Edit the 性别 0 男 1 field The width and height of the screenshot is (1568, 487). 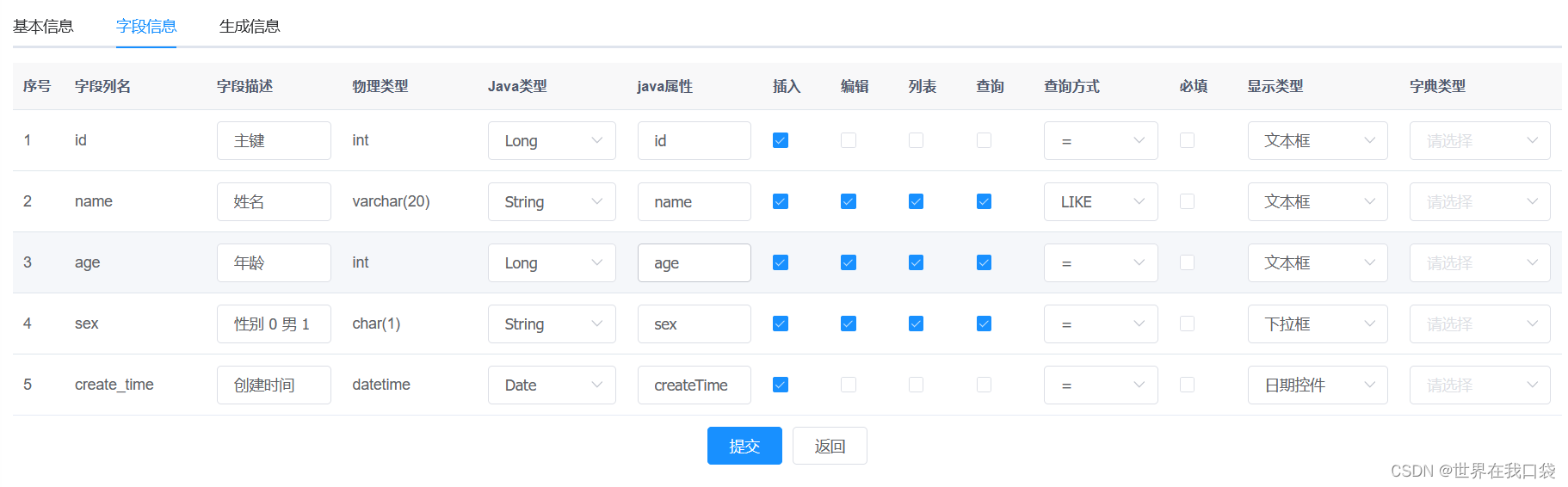point(274,324)
